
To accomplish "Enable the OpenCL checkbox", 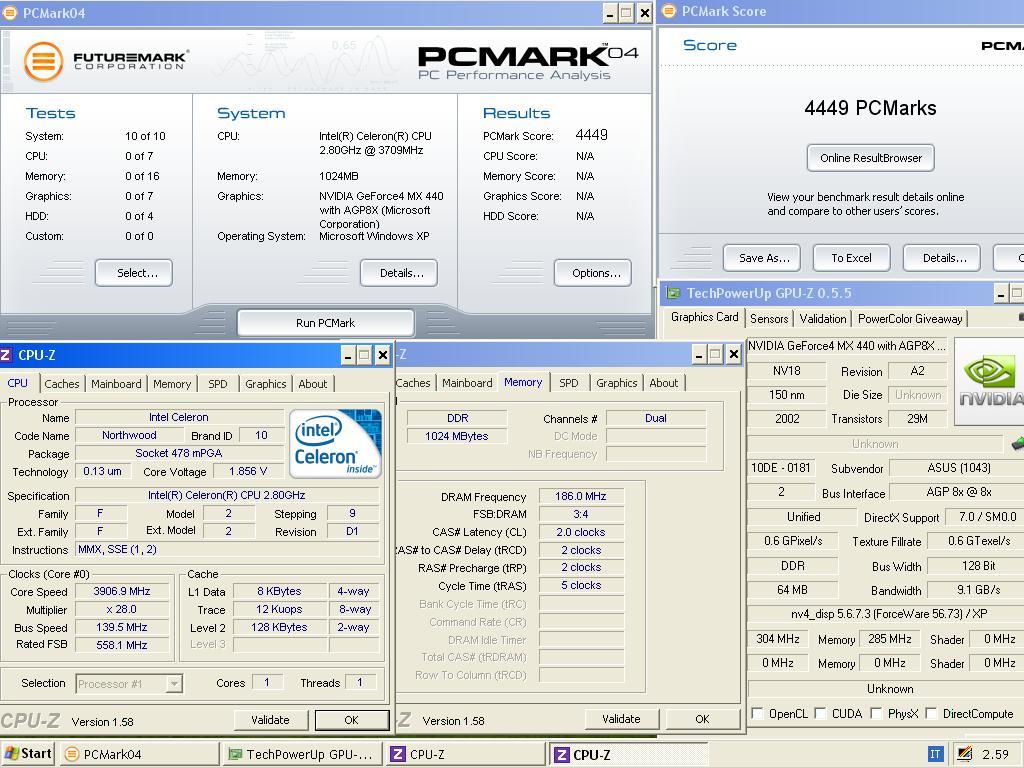I will [758, 713].
